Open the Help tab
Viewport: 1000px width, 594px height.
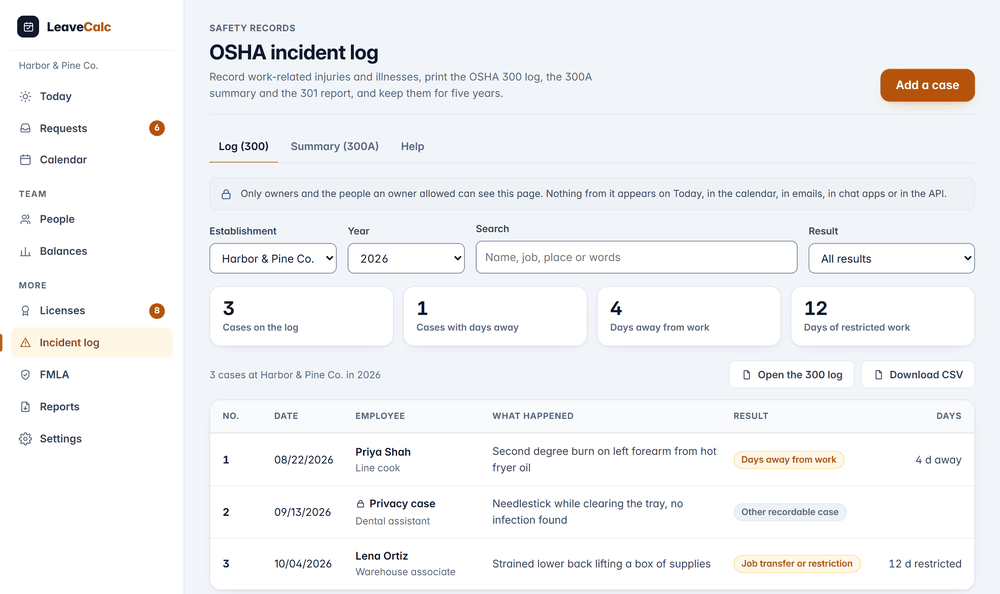tap(413, 147)
